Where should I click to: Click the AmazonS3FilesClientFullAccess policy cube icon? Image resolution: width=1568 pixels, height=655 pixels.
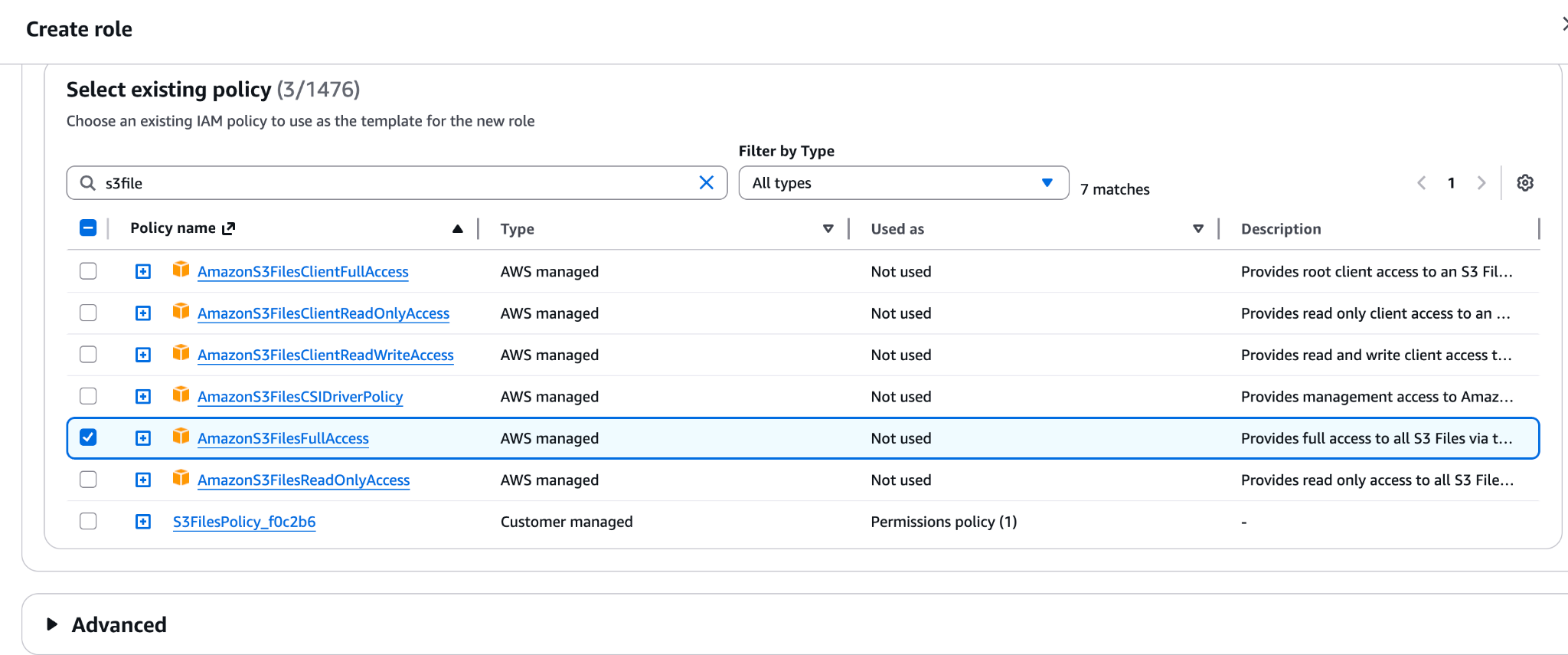(181, 270)
